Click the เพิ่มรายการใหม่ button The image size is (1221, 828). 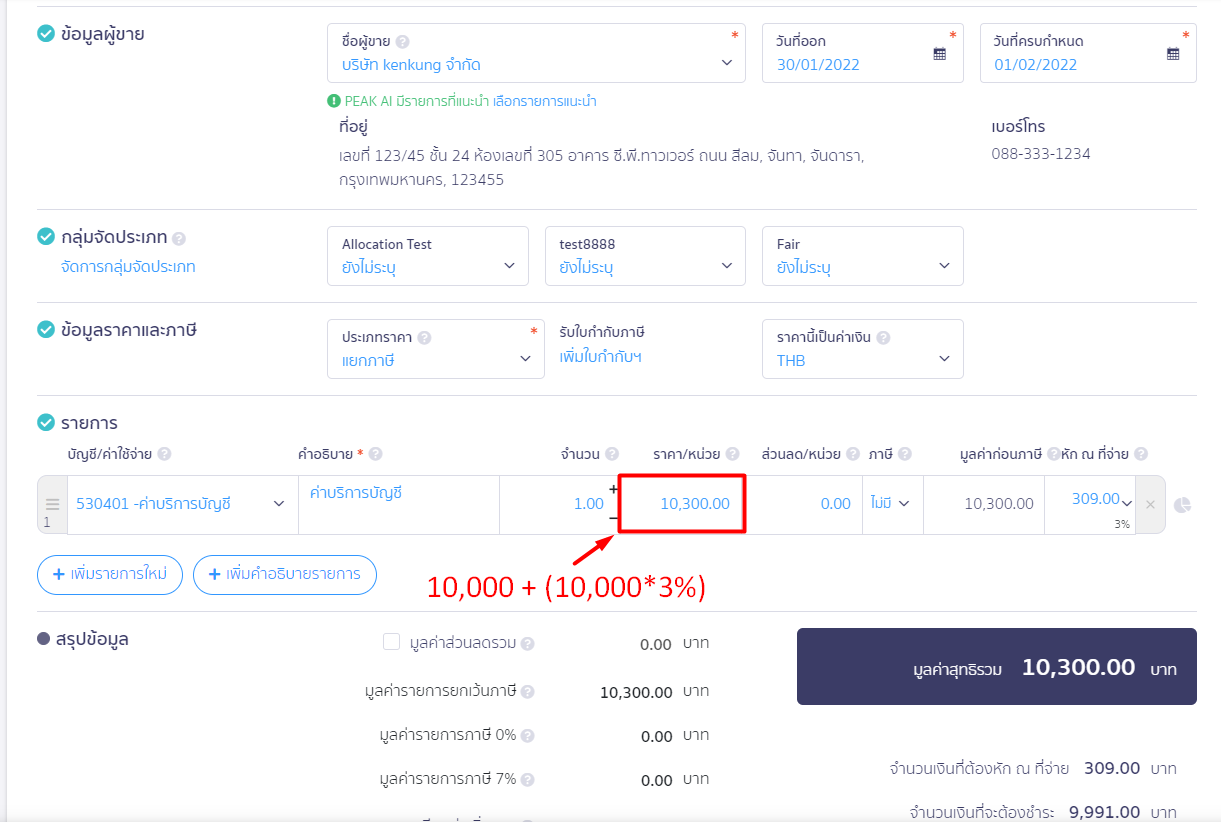[x=109, y=575]
